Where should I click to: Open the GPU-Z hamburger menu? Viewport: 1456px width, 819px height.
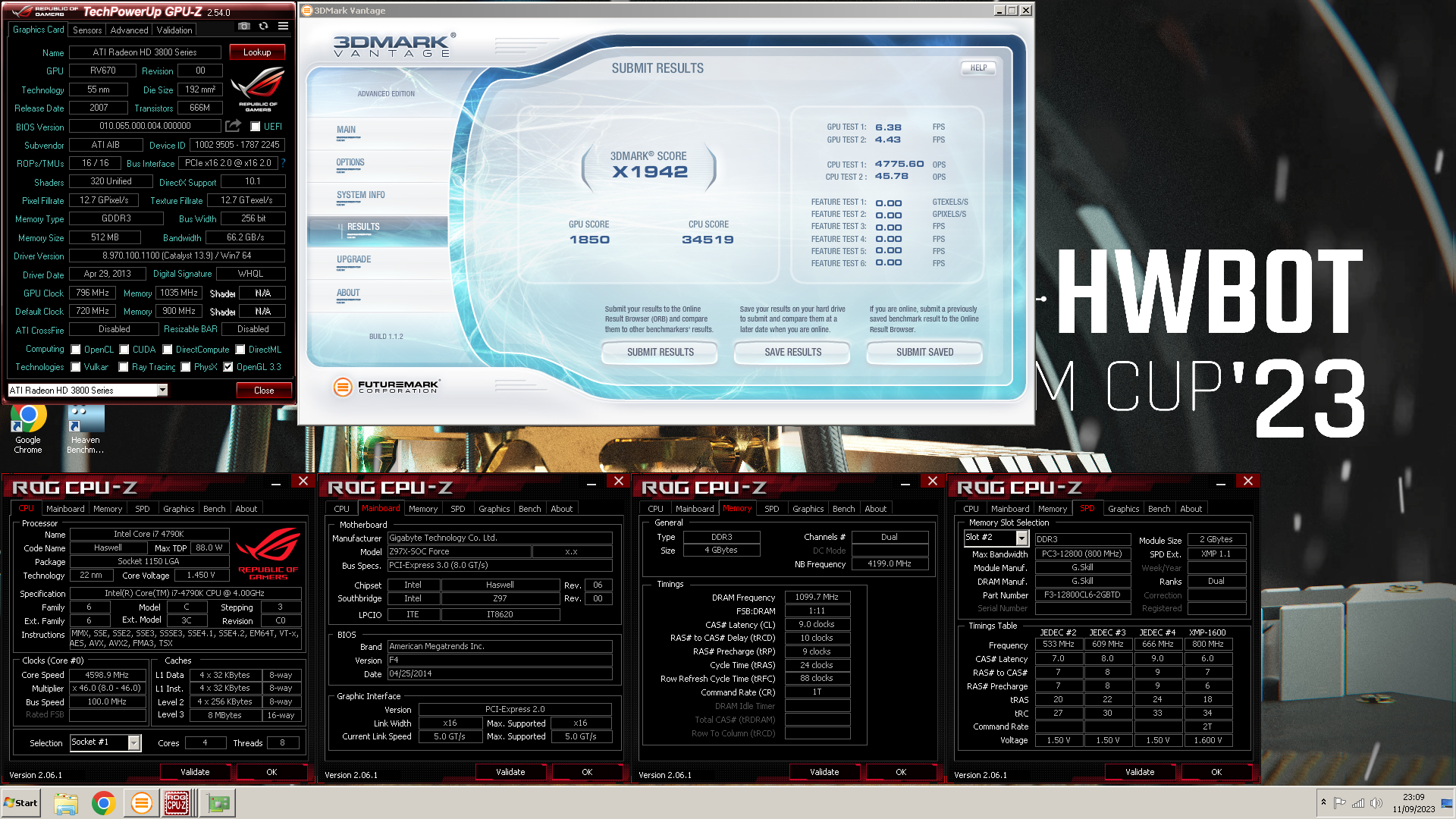283,26
